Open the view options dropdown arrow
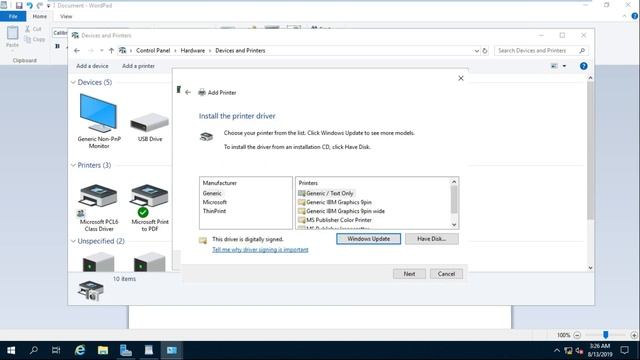Screen dimensions: 640x360 [564, 66]
